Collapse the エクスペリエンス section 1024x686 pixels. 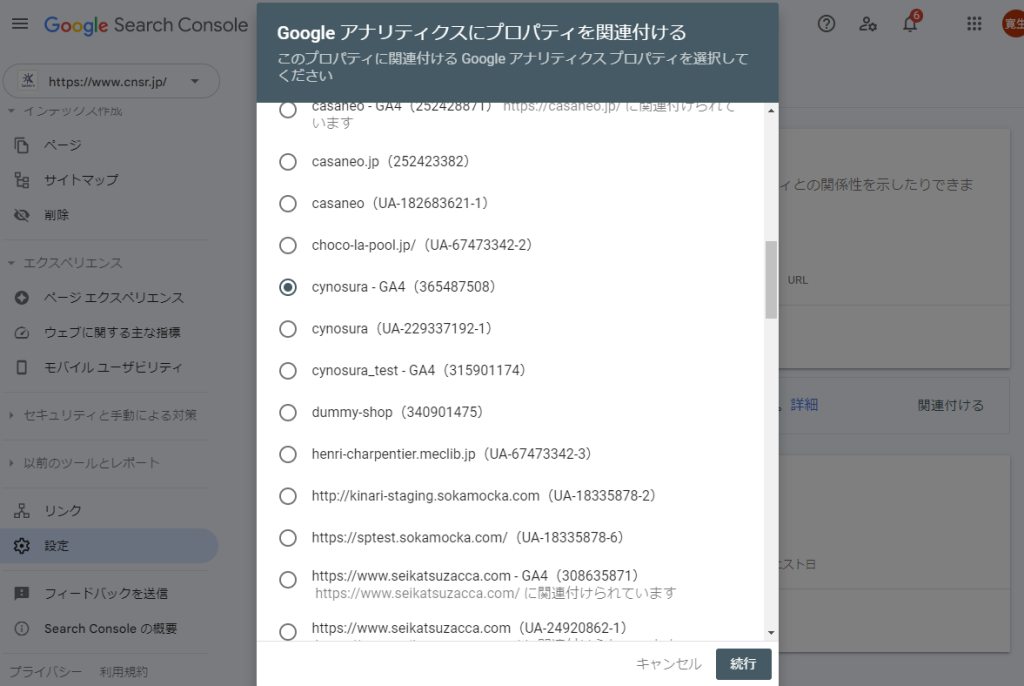(x=11, y=263)
